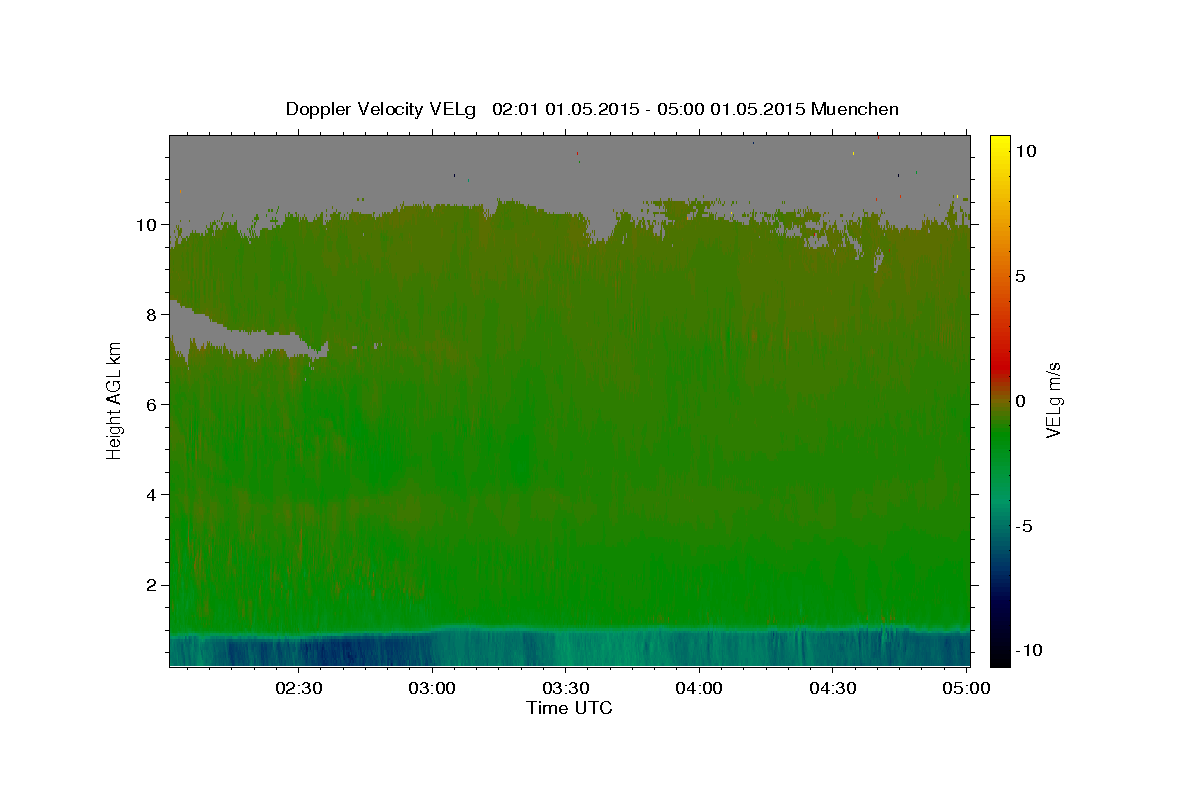Click the 04:00 time tick label

(699, 689)
